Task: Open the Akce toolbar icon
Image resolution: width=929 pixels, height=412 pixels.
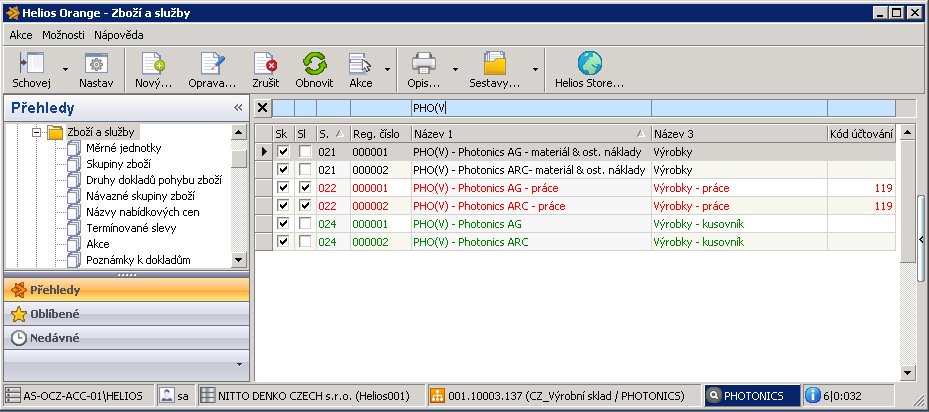Action: (x=360, y=63)
